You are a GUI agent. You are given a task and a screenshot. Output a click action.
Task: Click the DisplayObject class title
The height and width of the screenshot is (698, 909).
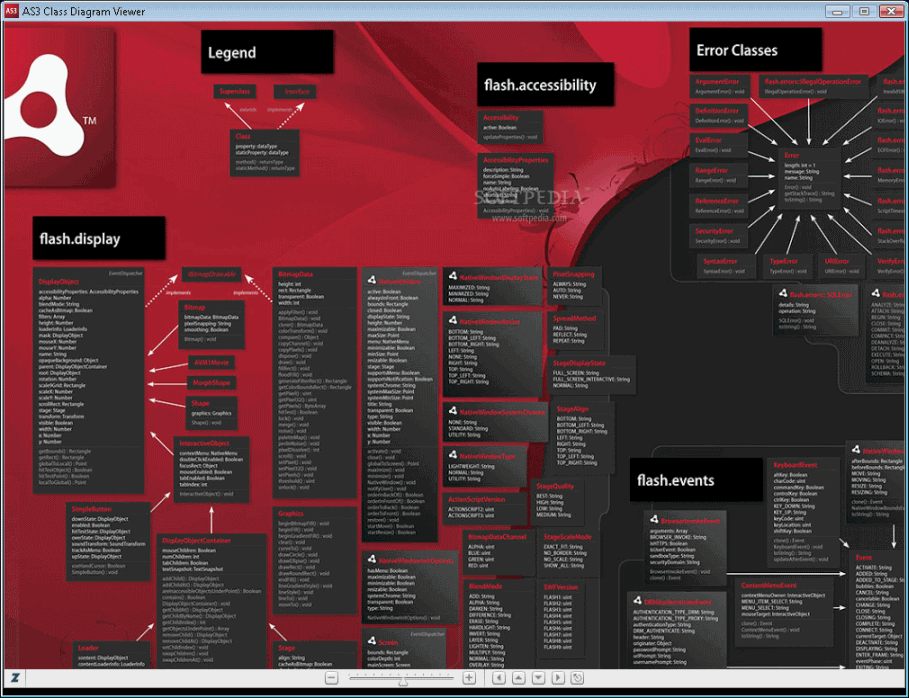[x=59, y=282]
